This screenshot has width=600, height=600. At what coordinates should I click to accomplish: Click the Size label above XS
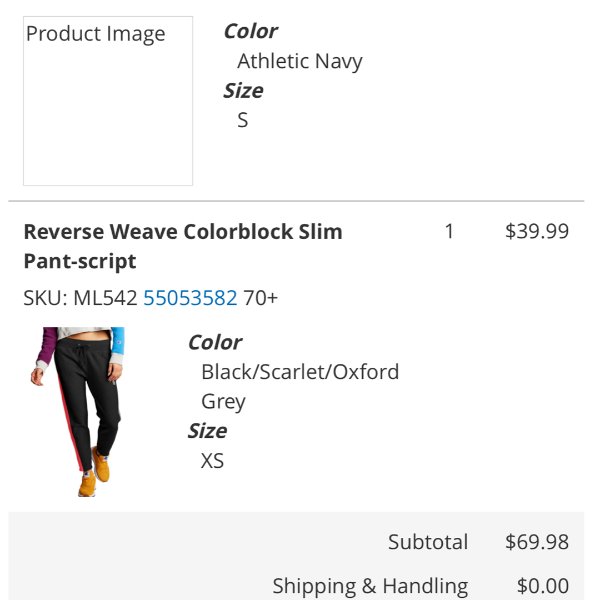pyautogui.click(x=207, y=431)
